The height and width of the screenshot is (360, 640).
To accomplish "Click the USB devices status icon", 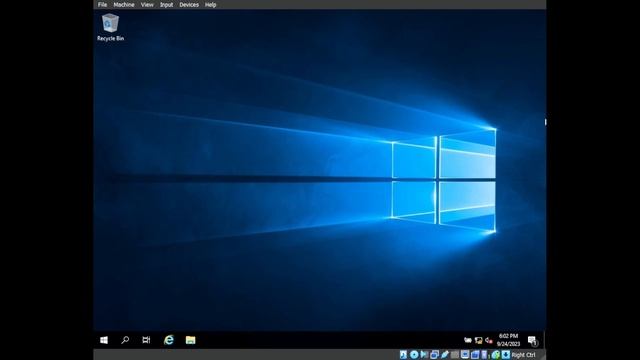I will click(x=444, y=355).
